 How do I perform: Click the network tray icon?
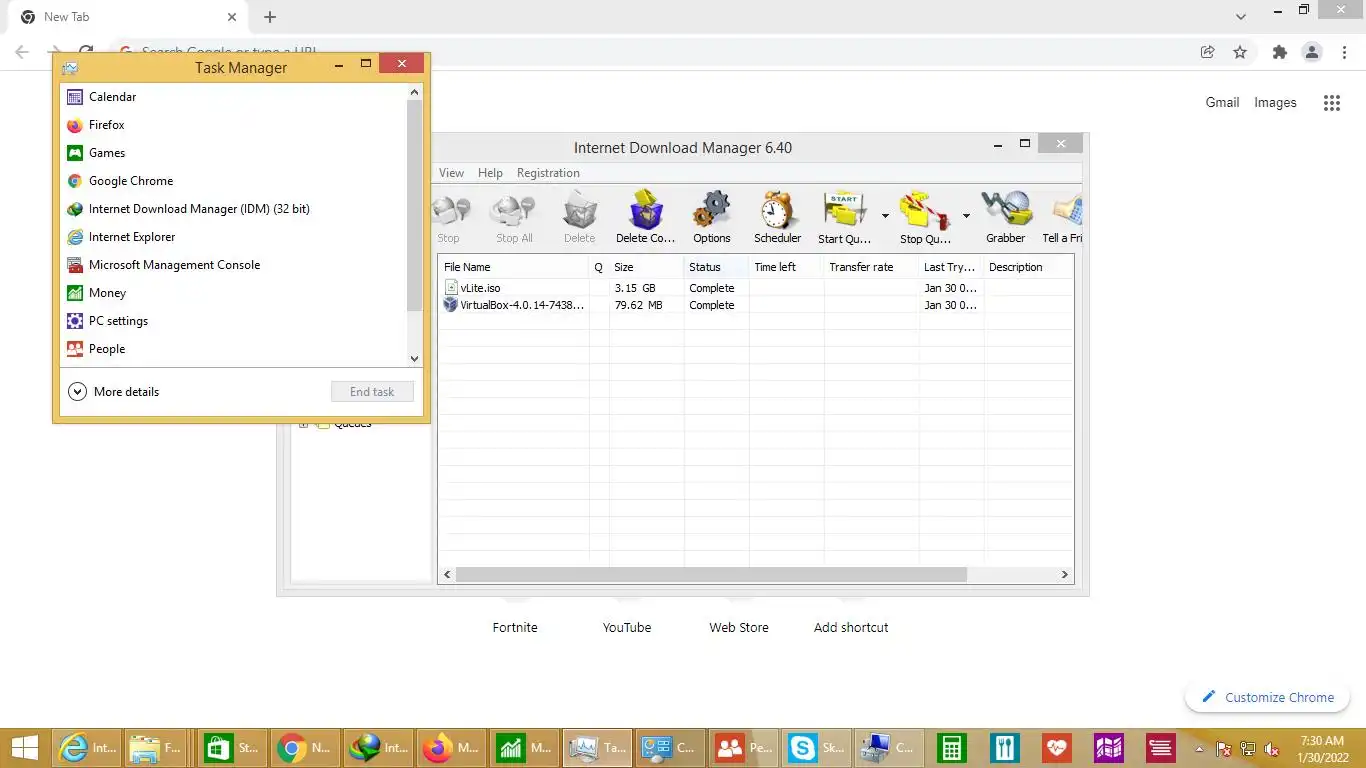(x=1248, y=749)
